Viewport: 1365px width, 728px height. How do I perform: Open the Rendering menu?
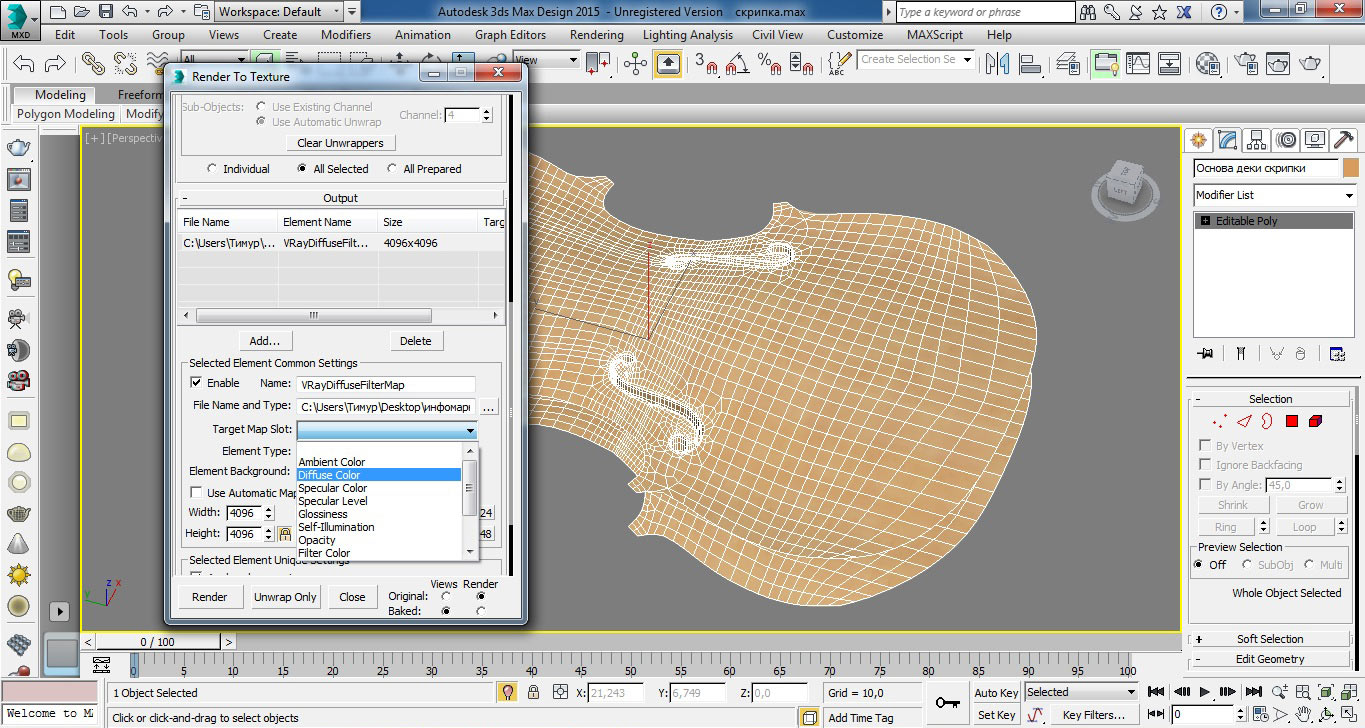596,34
